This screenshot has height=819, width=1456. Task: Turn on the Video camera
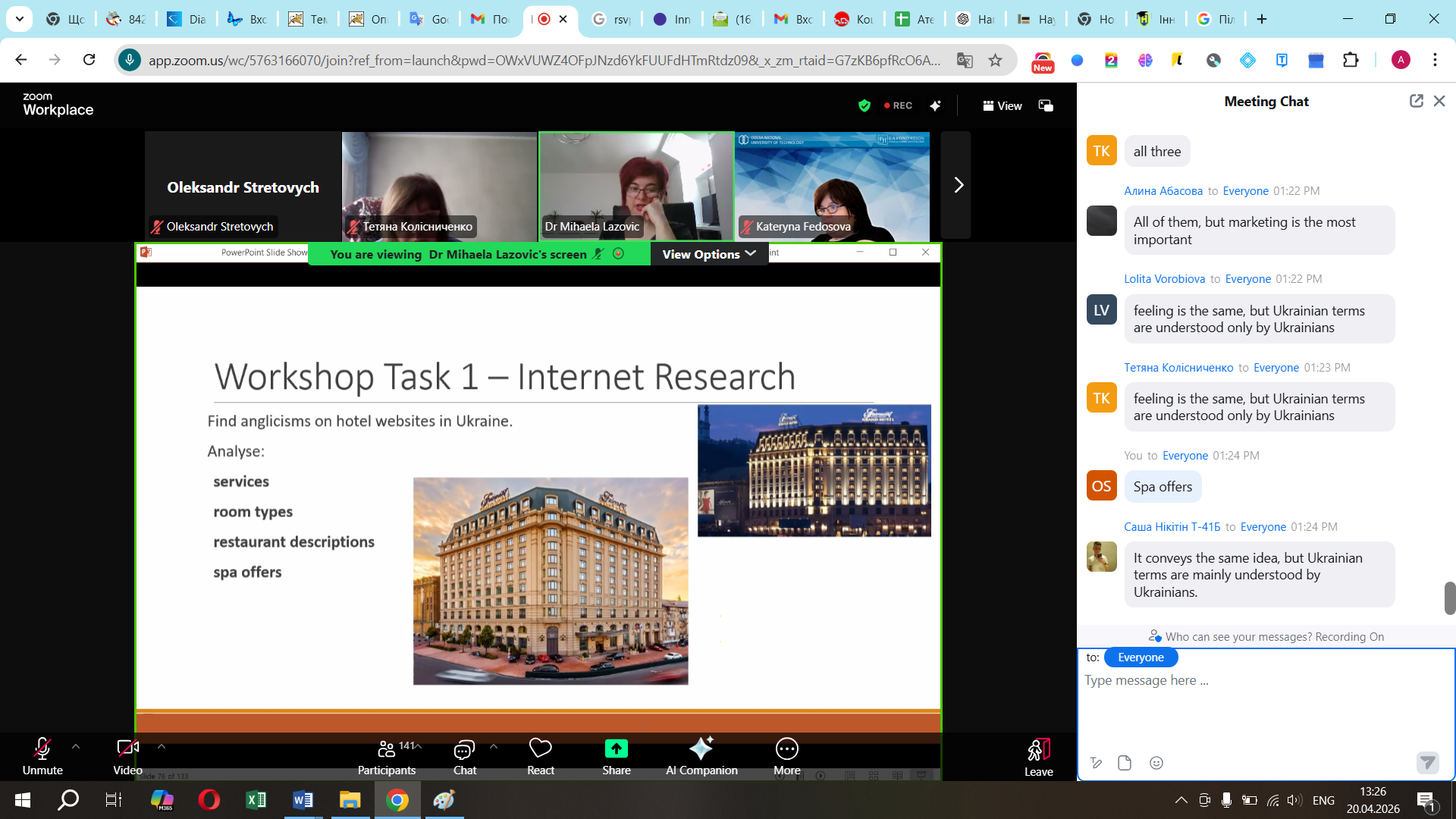point(127,749)
